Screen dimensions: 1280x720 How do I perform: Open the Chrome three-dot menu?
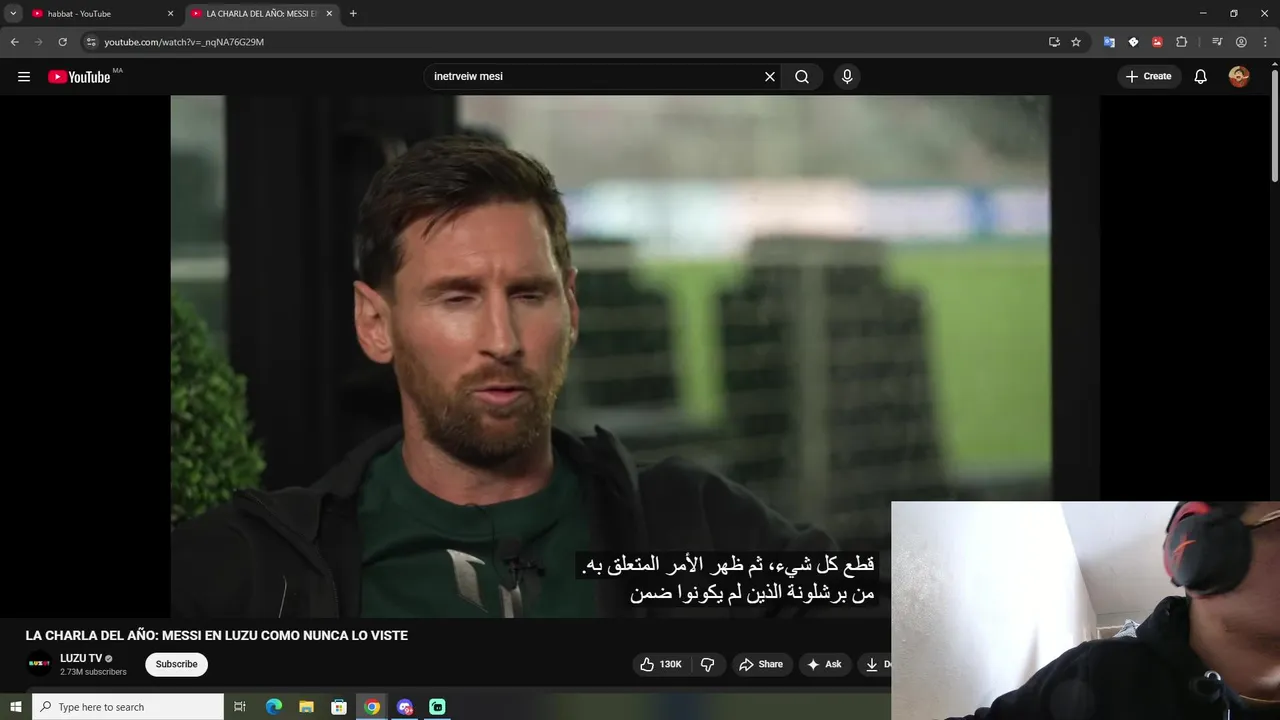click(1265, 42)
